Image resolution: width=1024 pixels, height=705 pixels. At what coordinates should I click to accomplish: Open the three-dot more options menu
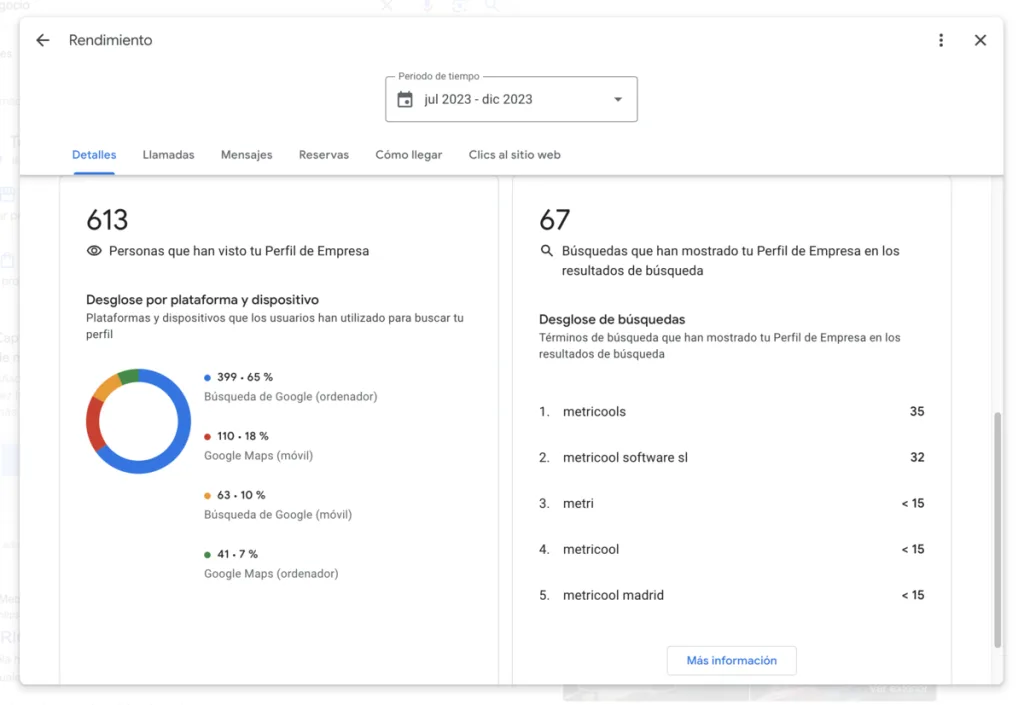(941, 40)
